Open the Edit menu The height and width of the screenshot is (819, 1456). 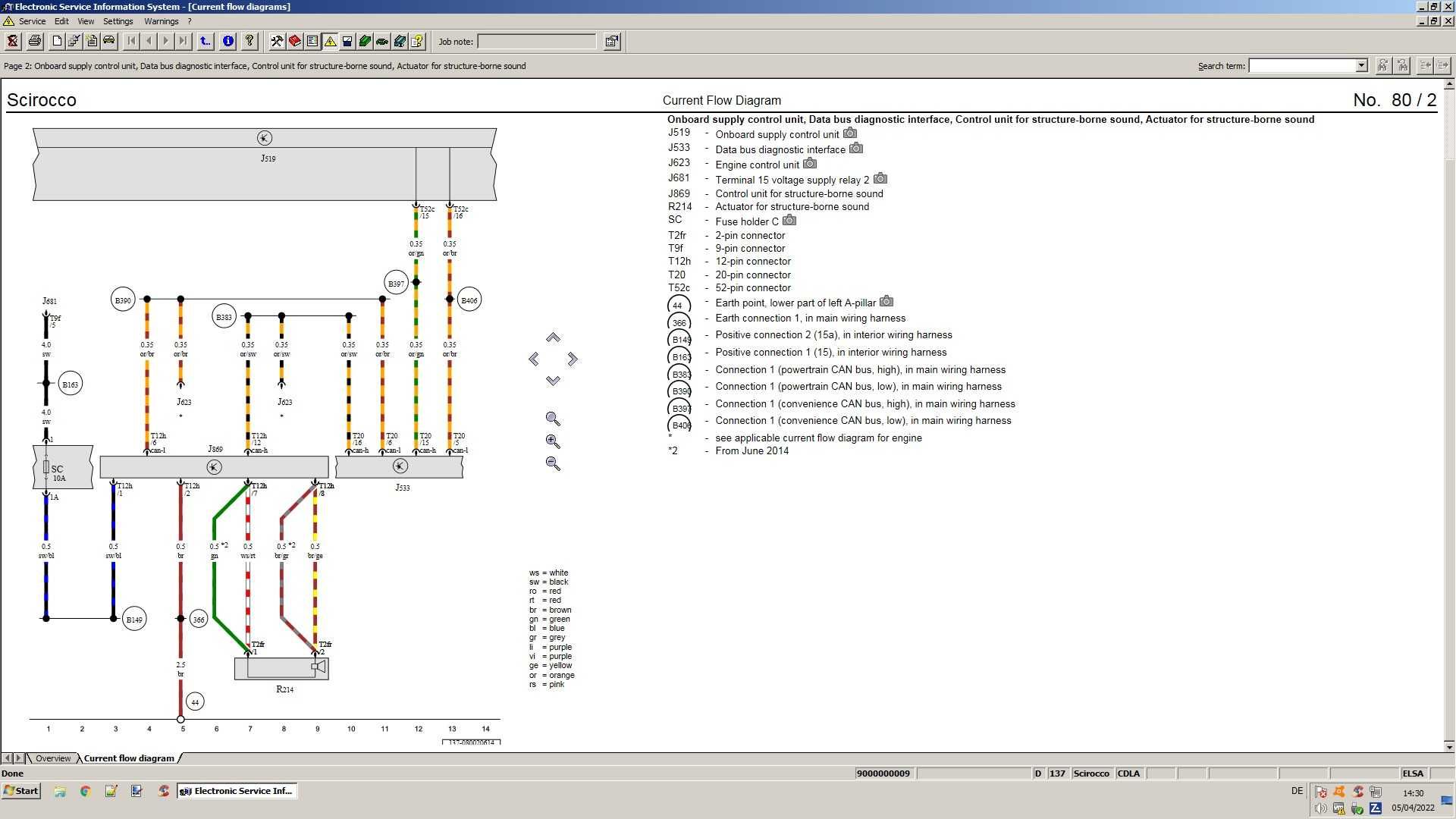61,21
